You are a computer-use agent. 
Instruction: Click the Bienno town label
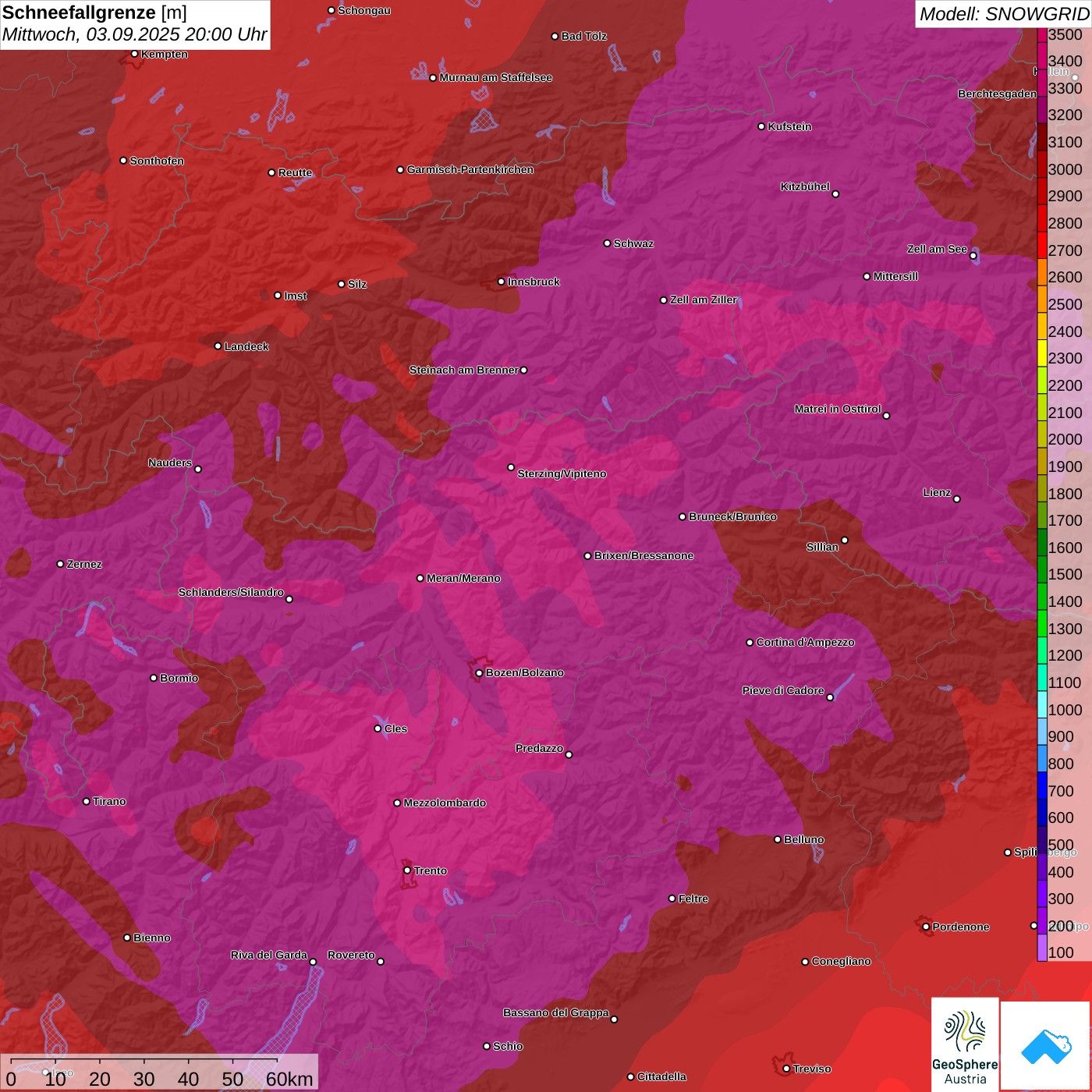152,938
